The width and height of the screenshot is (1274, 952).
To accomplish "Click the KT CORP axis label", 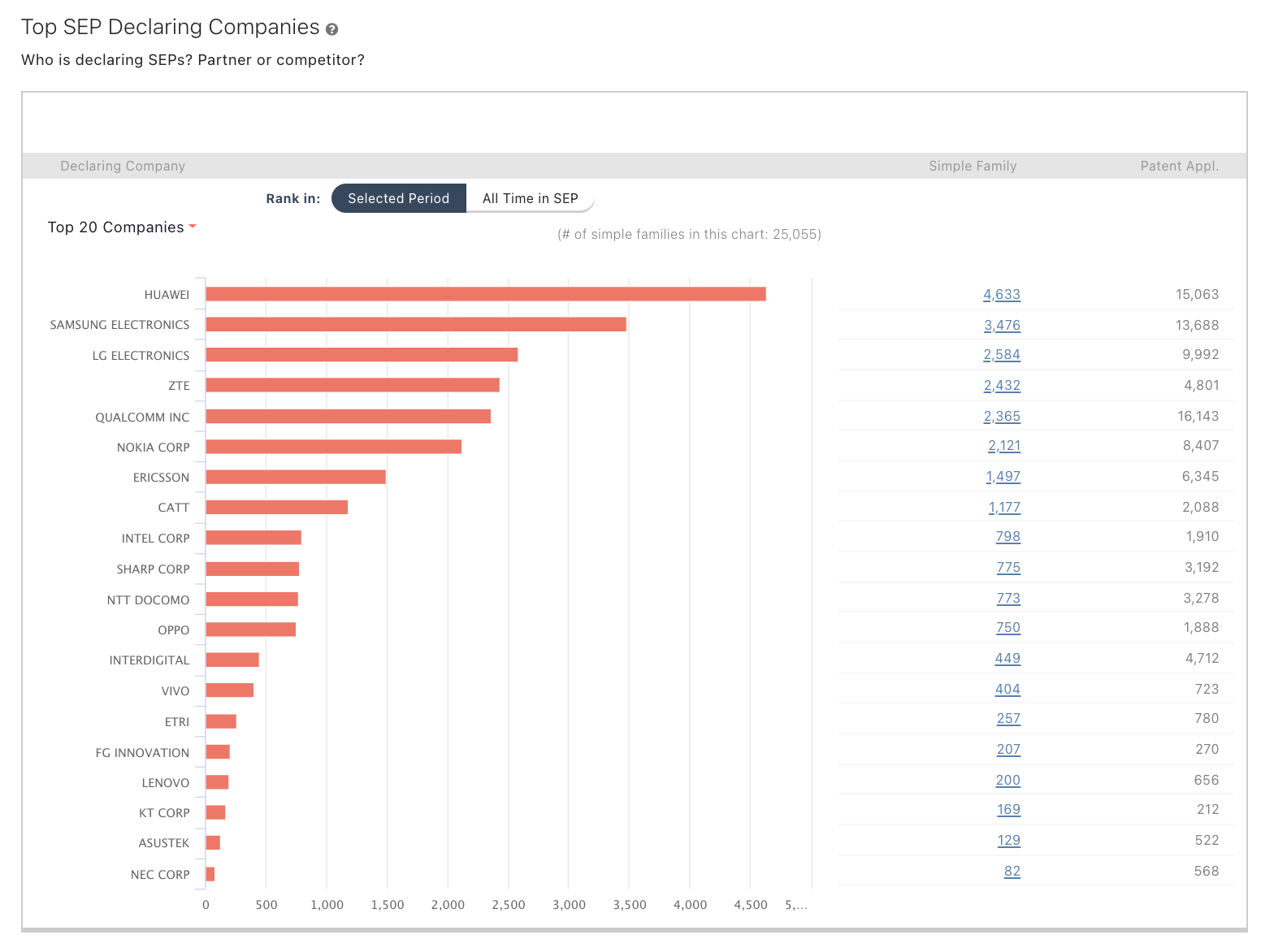I will (164, 813).
